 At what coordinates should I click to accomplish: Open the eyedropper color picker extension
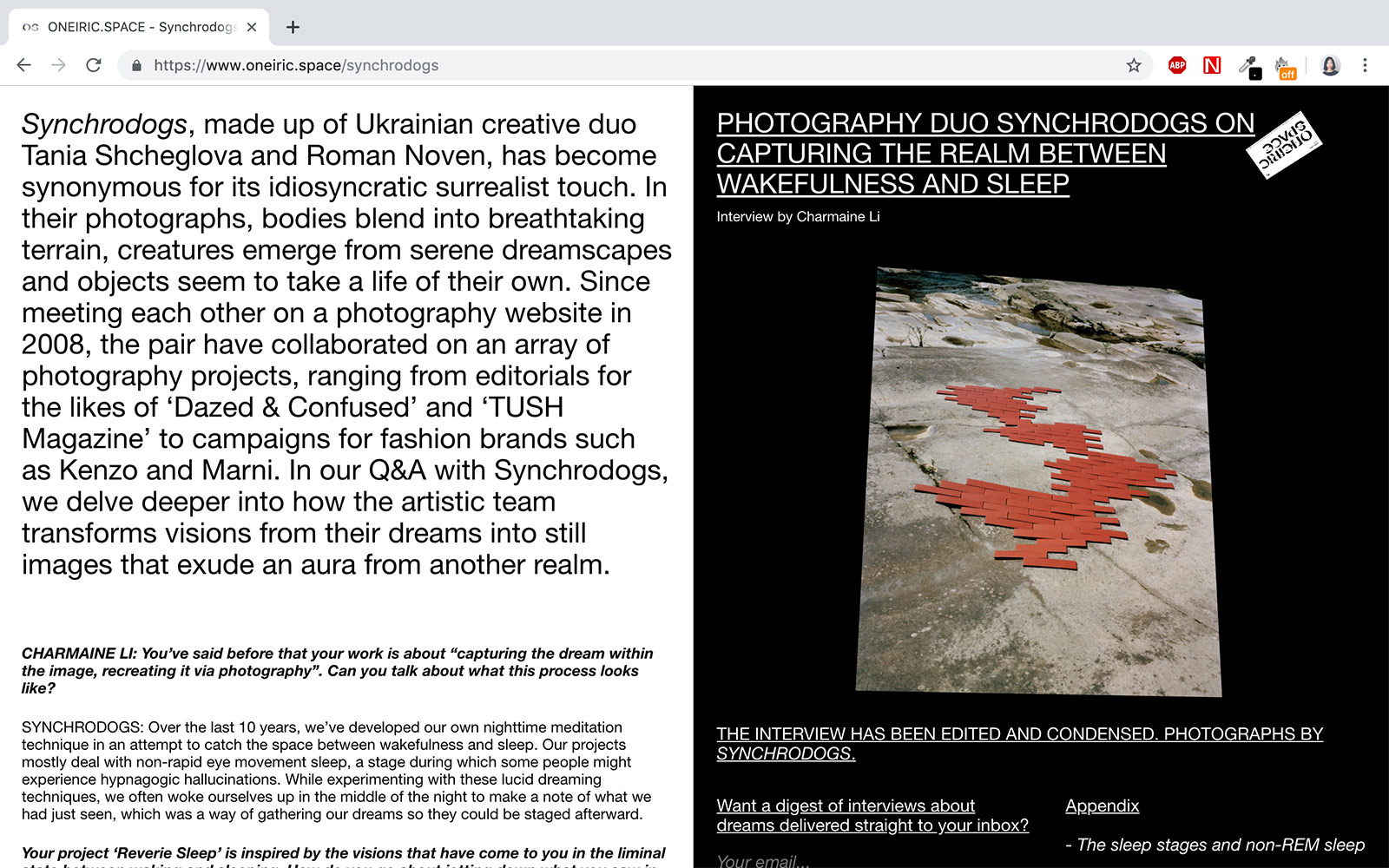click(1248, 66)
